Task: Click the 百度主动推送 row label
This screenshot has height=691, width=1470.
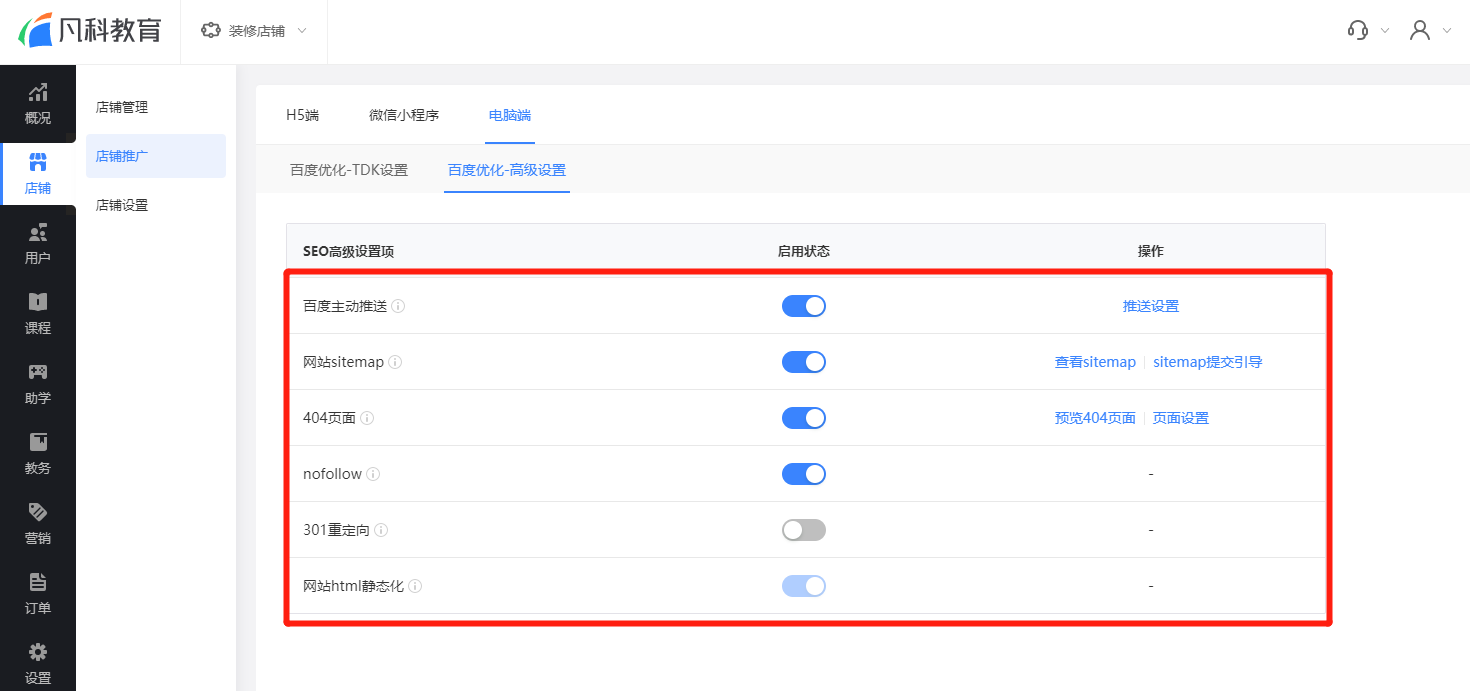Action: [345, 306]
